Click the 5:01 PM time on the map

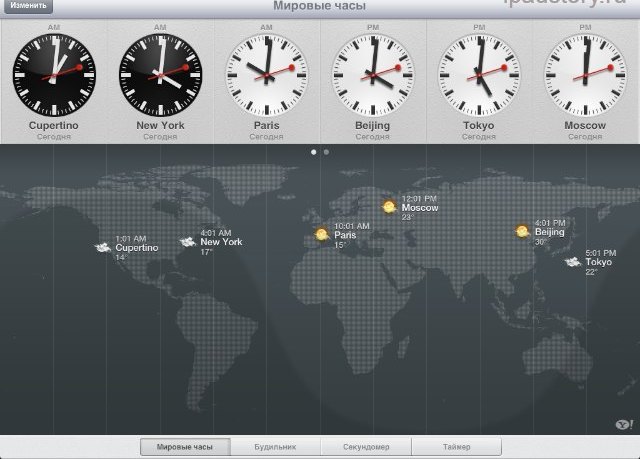pos(601,253)
